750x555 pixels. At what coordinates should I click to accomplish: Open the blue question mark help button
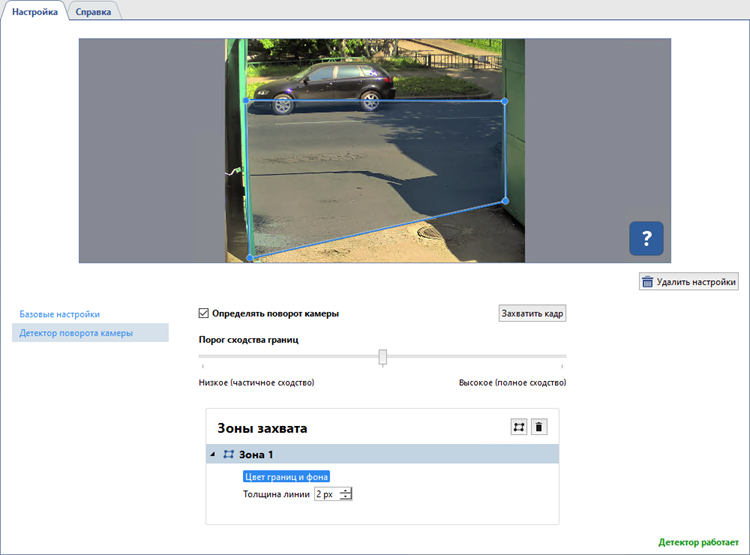[646, 238]
